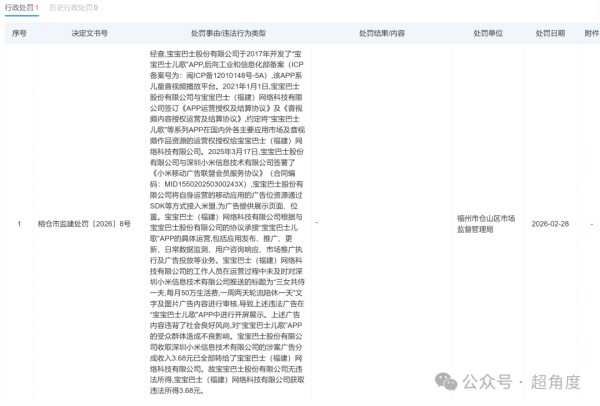
Task: Click the 决定文书号 column header
Action: click(x=90, y=33)
